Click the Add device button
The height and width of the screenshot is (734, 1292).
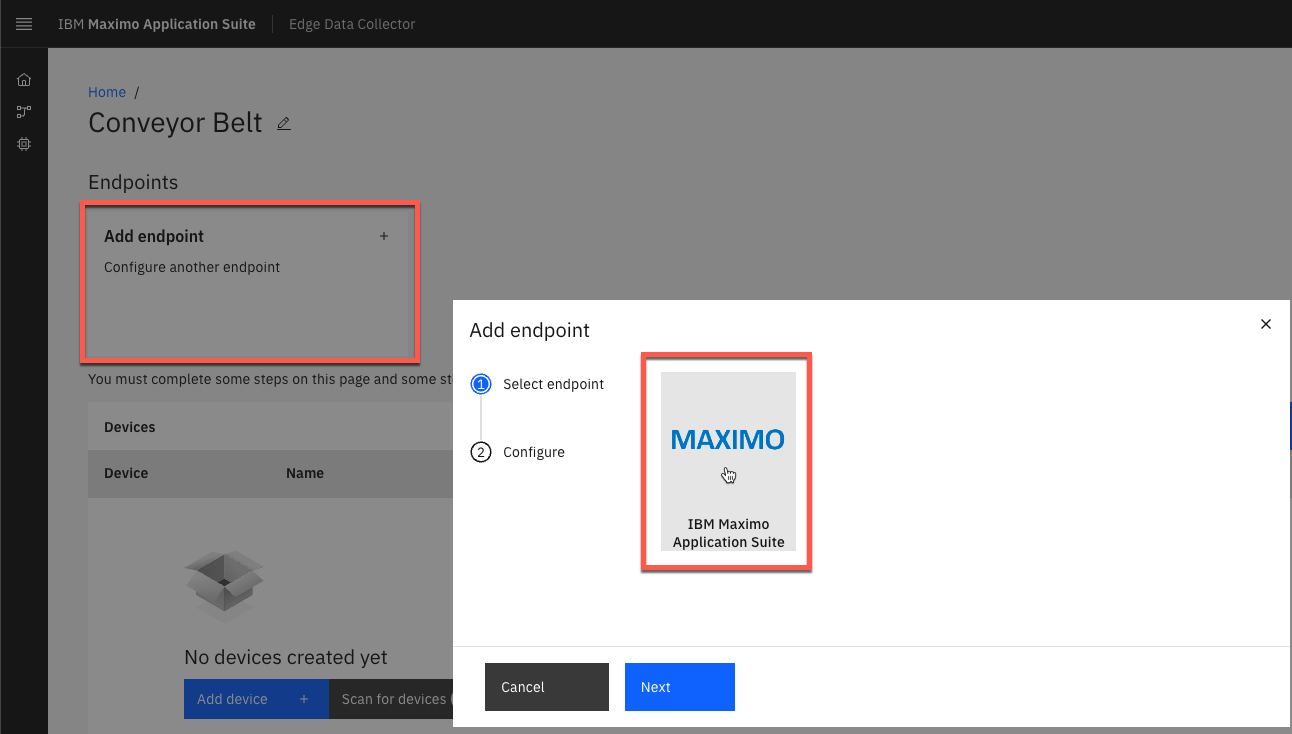[x=256, y=699]
